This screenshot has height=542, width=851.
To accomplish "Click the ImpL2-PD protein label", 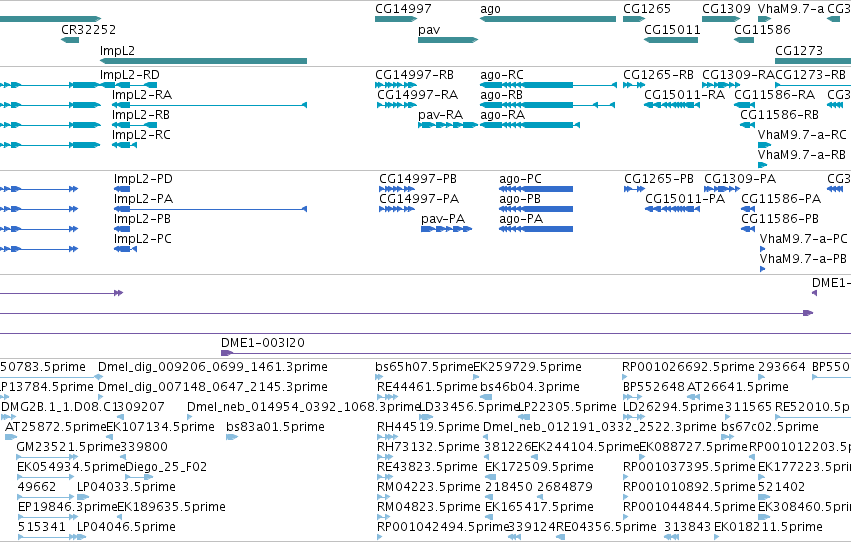I will 143,179.
